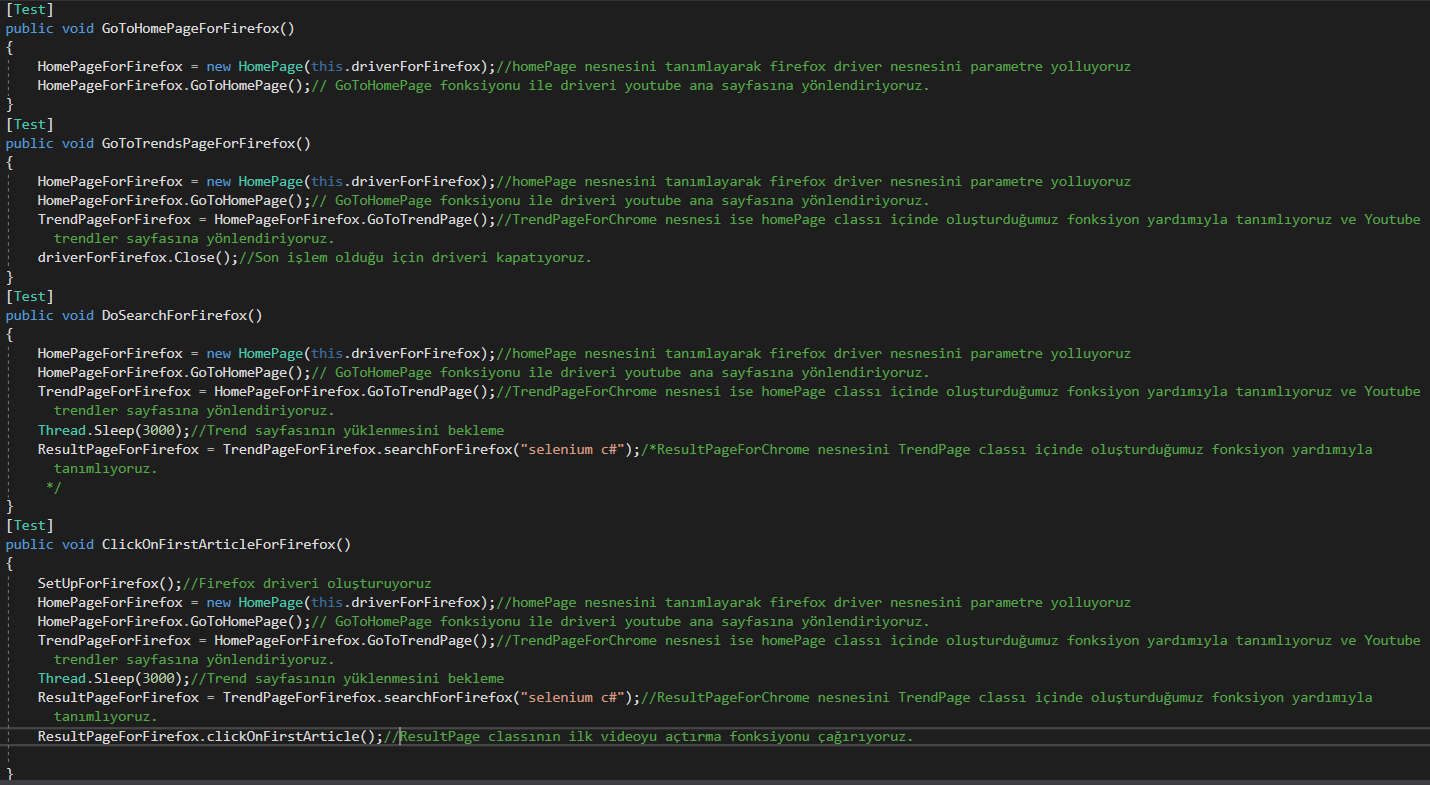Screen dimensions: 1430x785
Task: Click the GoToTrendsPageForFirefox method name
Action: tap(201, 142)
